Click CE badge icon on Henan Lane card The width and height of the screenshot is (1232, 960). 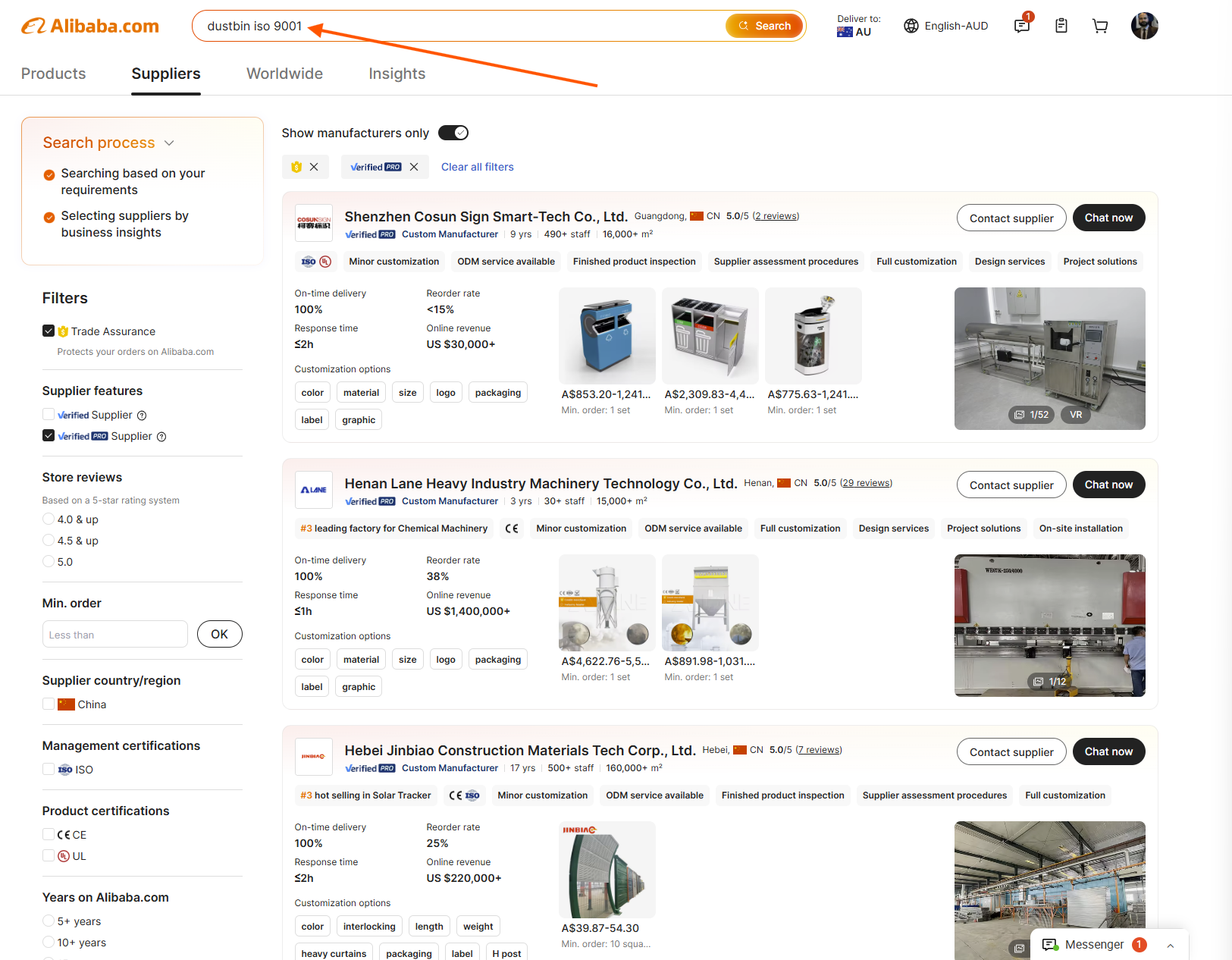512,529
